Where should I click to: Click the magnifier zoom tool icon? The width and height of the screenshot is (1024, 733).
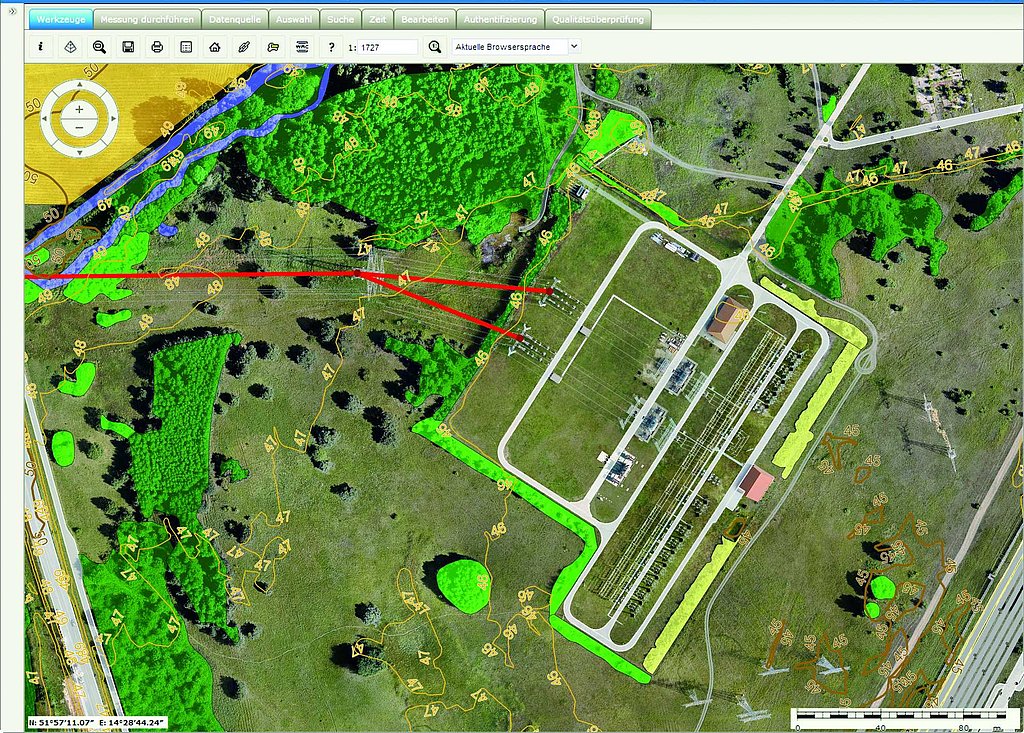[x=99, y=47]
